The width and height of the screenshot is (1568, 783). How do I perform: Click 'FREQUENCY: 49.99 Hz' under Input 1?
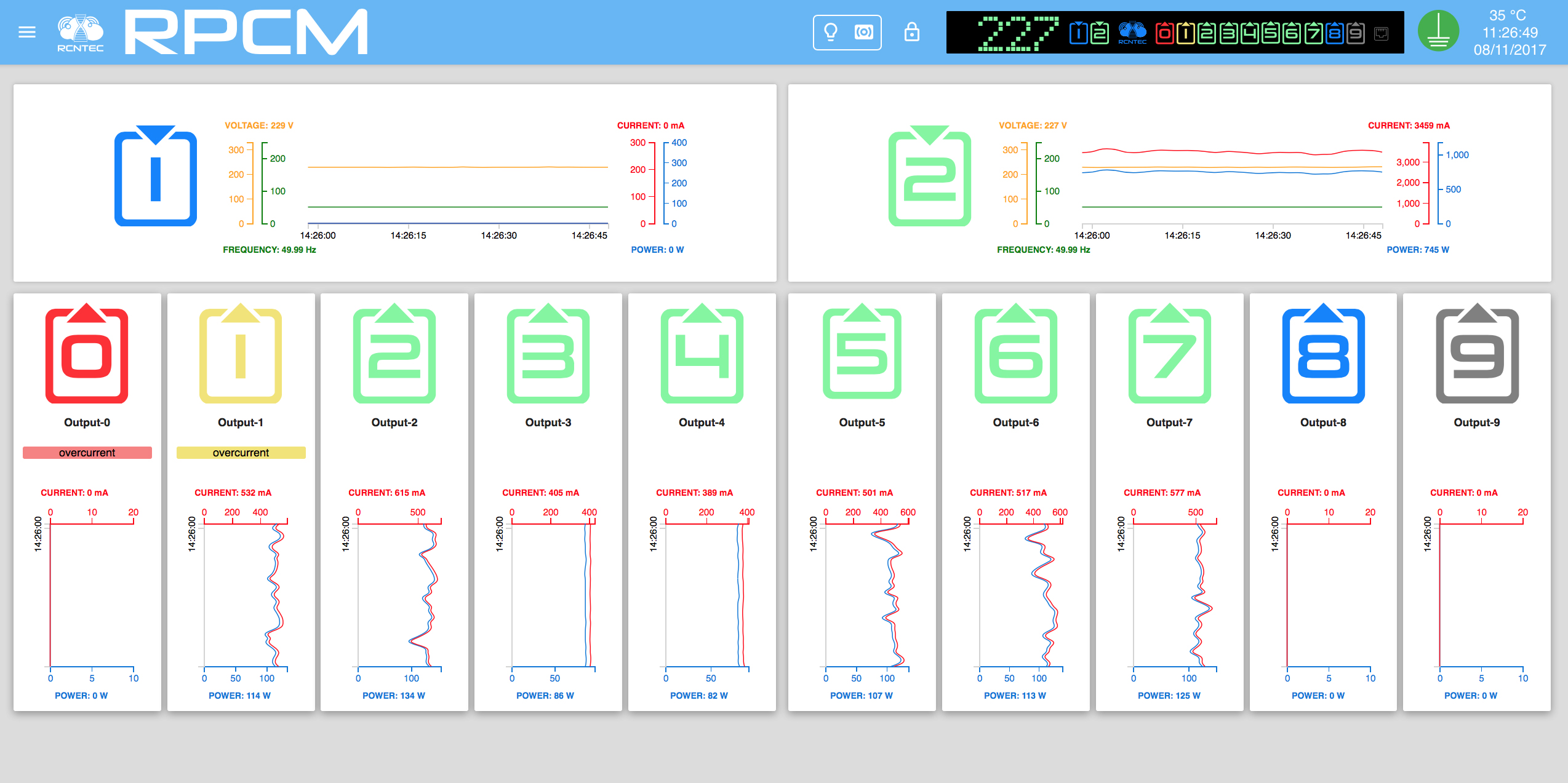click(x=270, y=250)
